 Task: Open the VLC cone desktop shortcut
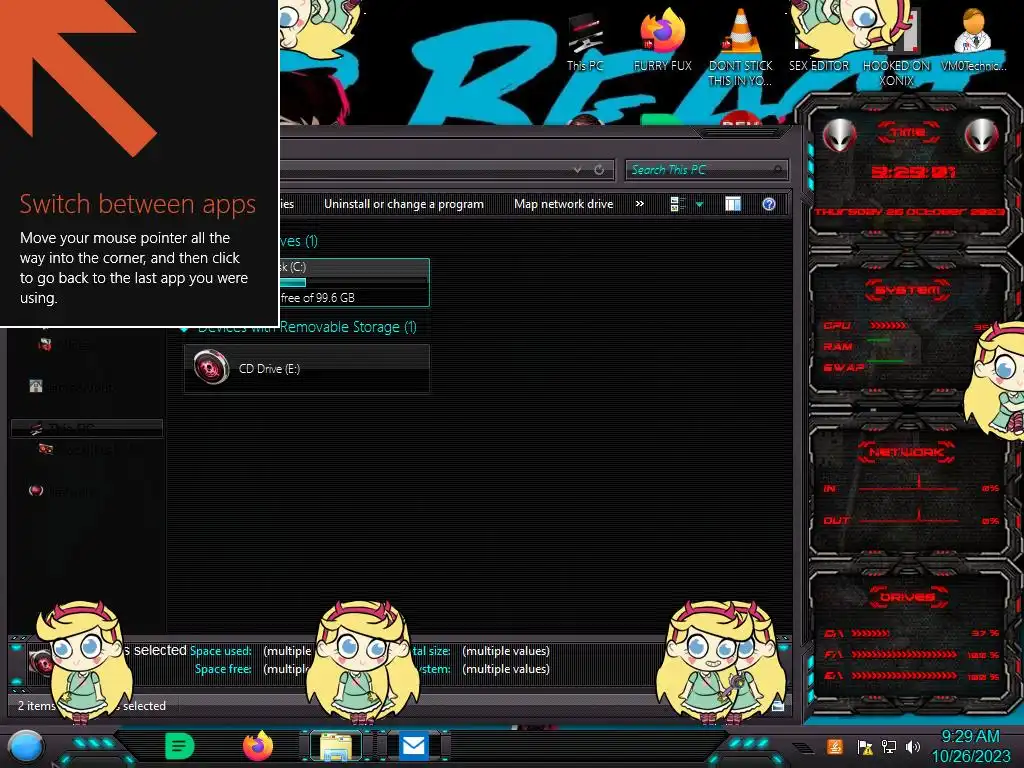(x=740, y=47)
